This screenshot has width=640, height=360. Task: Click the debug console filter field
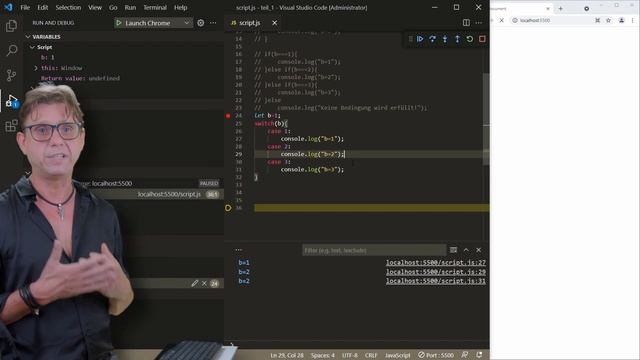coord(374,250)
